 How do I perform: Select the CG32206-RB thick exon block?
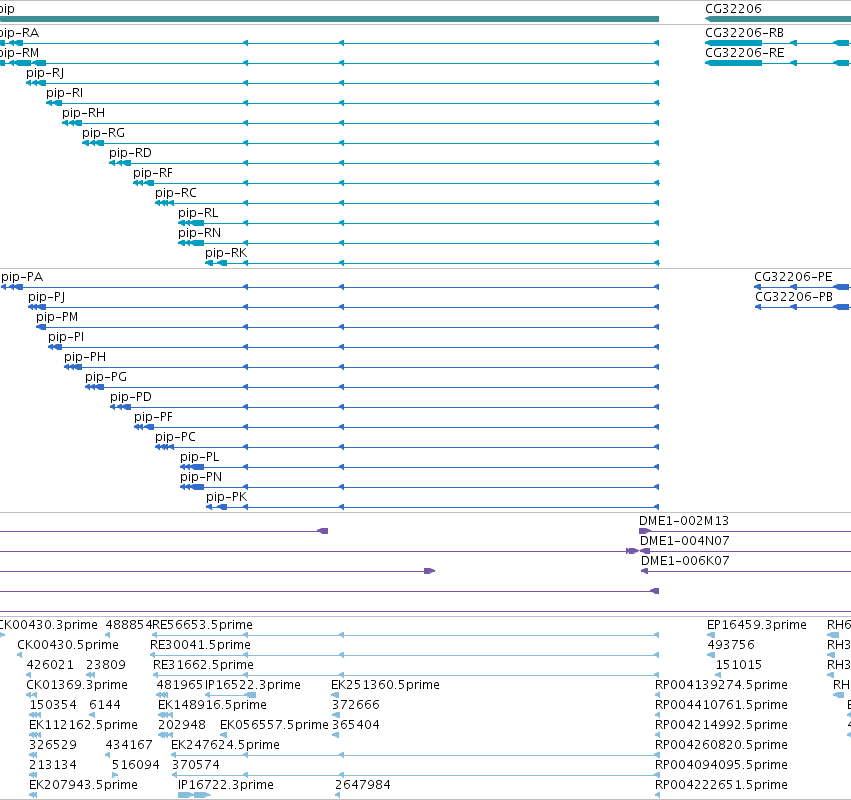pyautogui.click(x=733, y=43)
